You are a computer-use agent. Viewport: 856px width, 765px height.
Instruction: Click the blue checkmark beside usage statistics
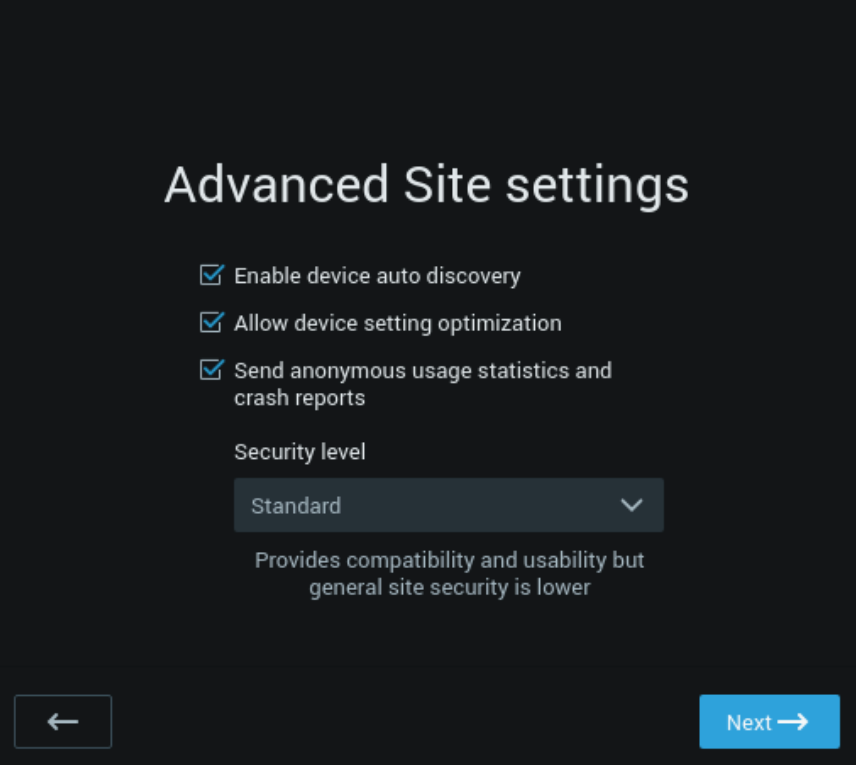(211, 370)
